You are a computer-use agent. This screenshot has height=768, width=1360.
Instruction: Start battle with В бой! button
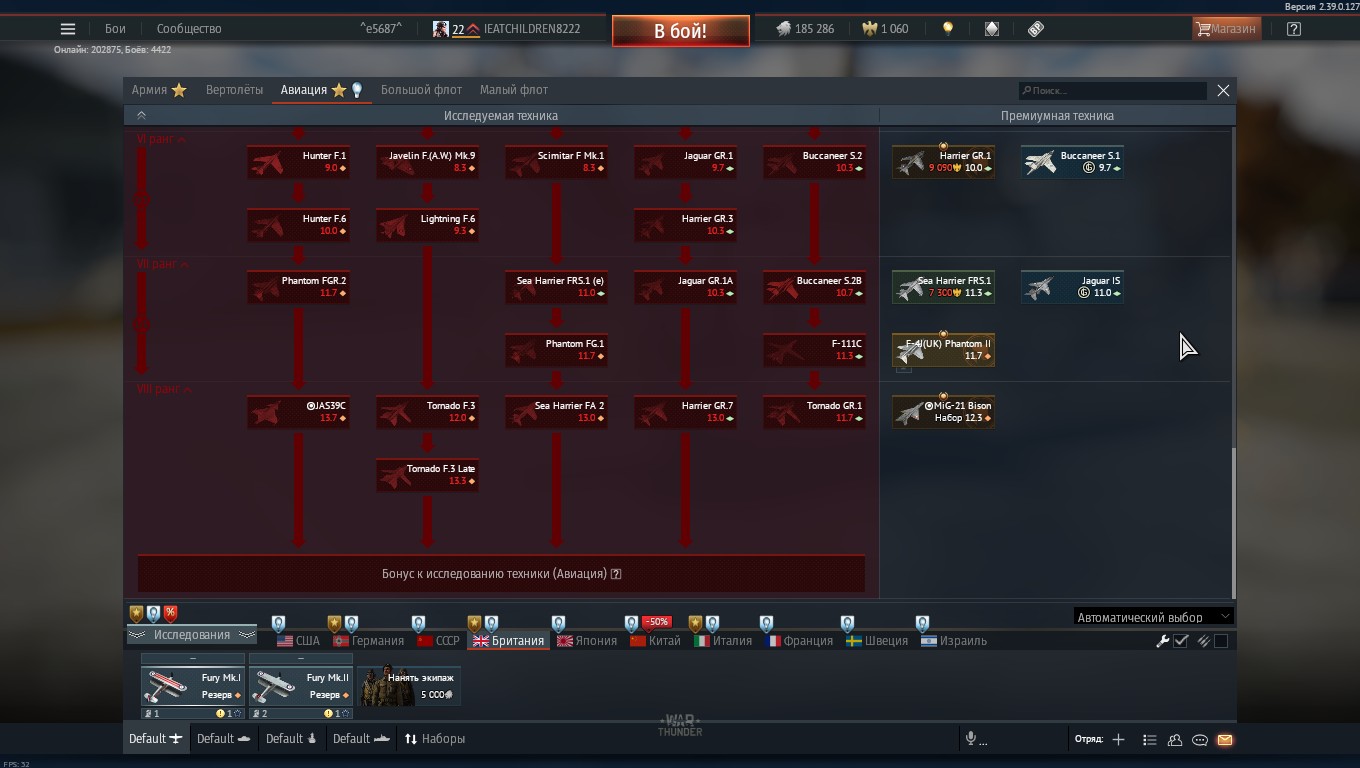tap(681, 31)
